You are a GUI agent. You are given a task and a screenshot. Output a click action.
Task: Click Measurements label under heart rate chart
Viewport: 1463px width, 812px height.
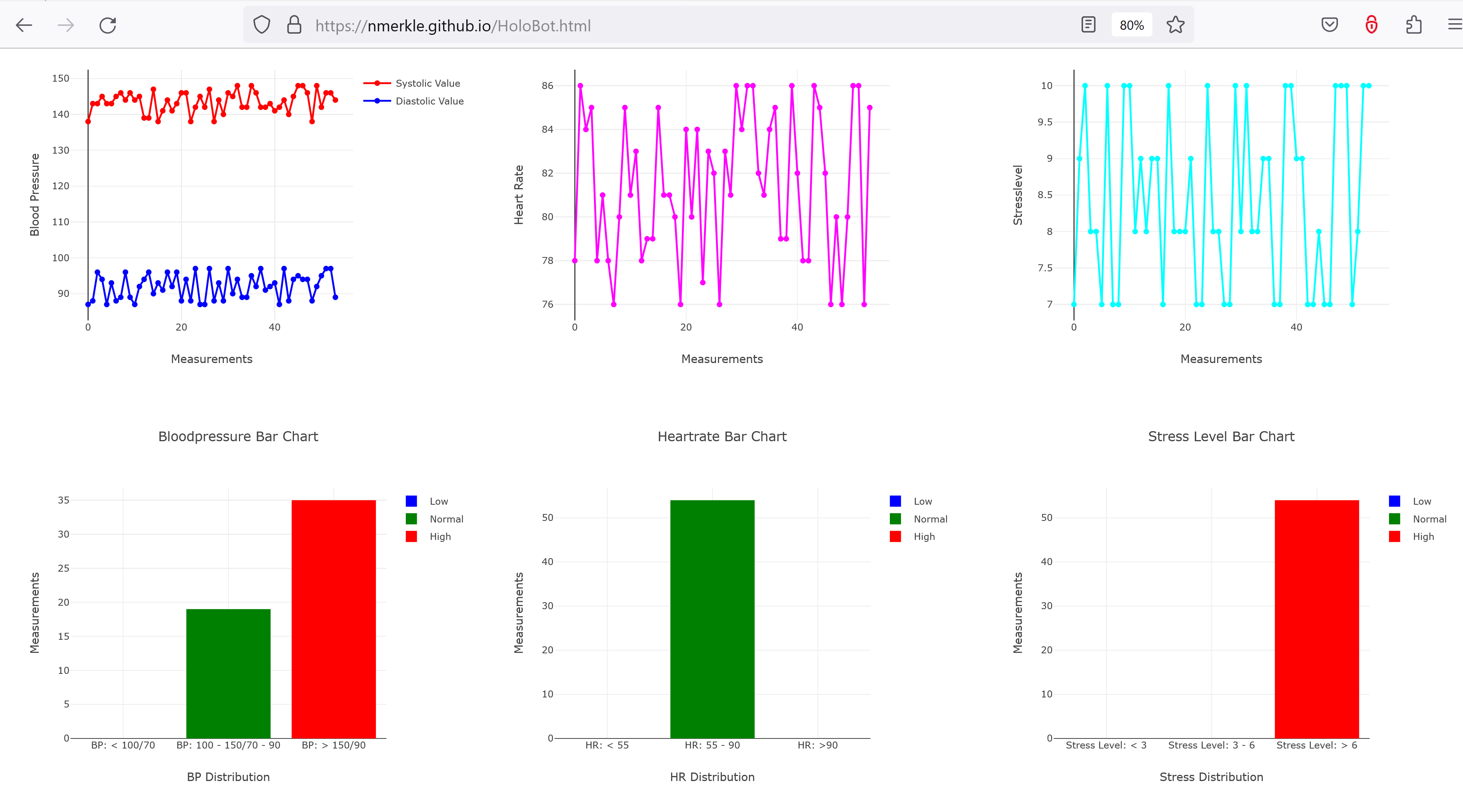tap(722, 359)
